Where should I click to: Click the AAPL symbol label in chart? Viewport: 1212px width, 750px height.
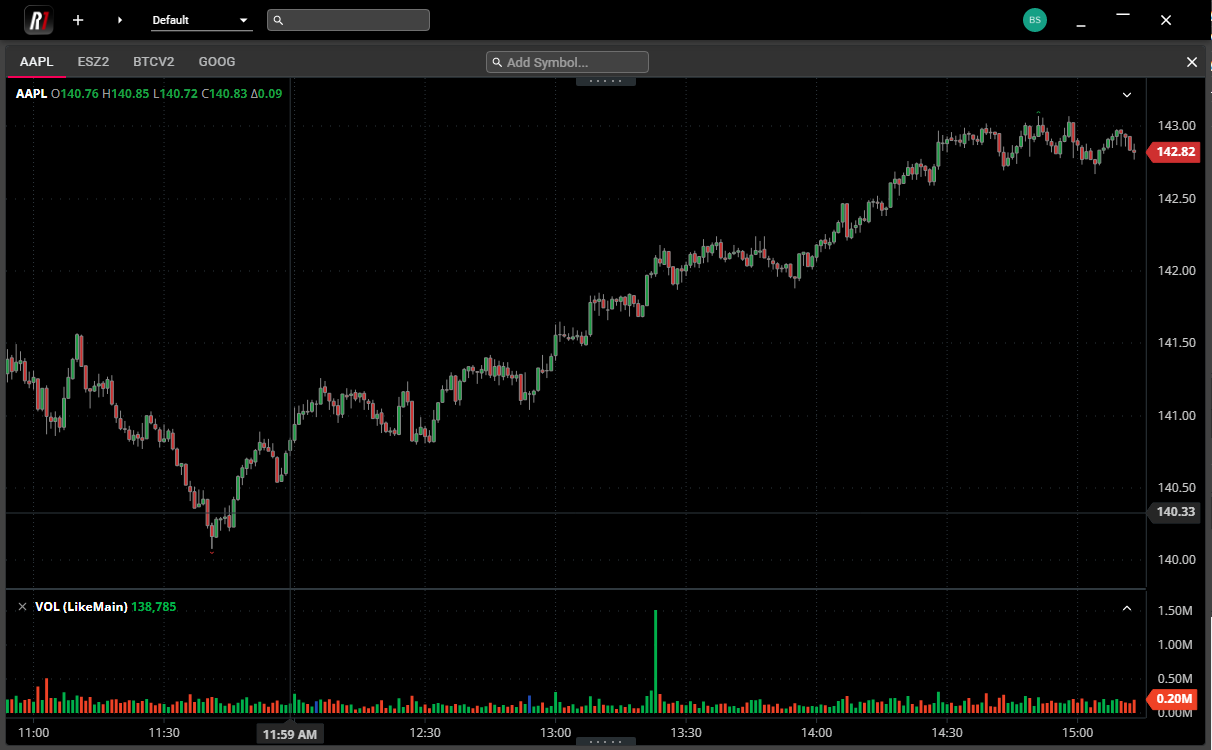[x=31, y=94]
